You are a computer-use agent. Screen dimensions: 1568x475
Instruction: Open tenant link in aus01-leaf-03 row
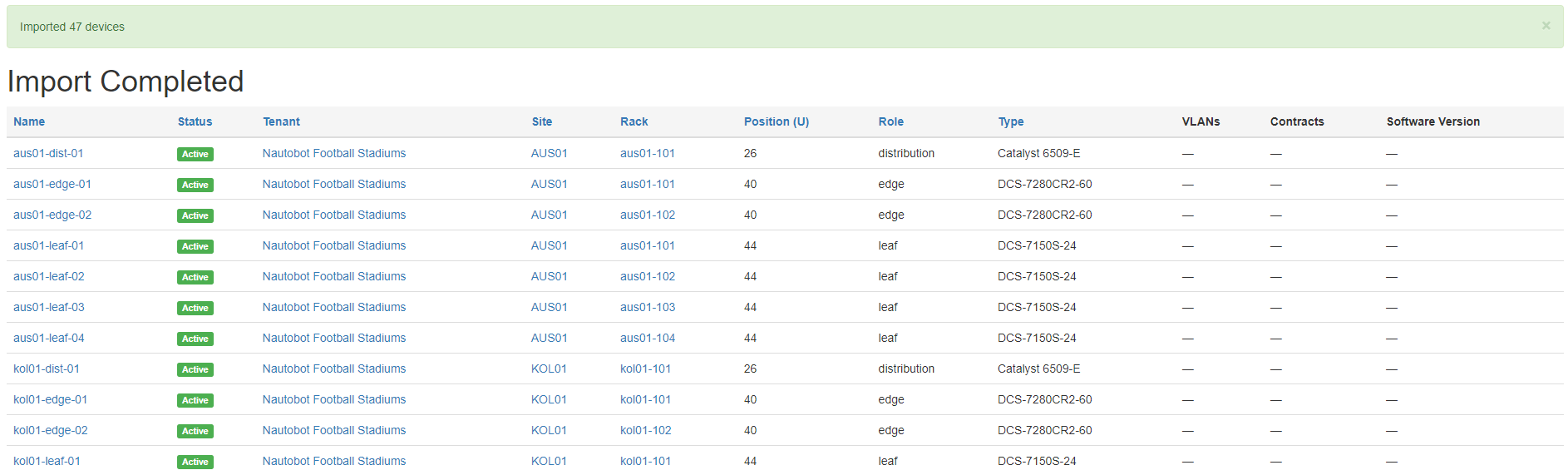click(x=333, y=307)
